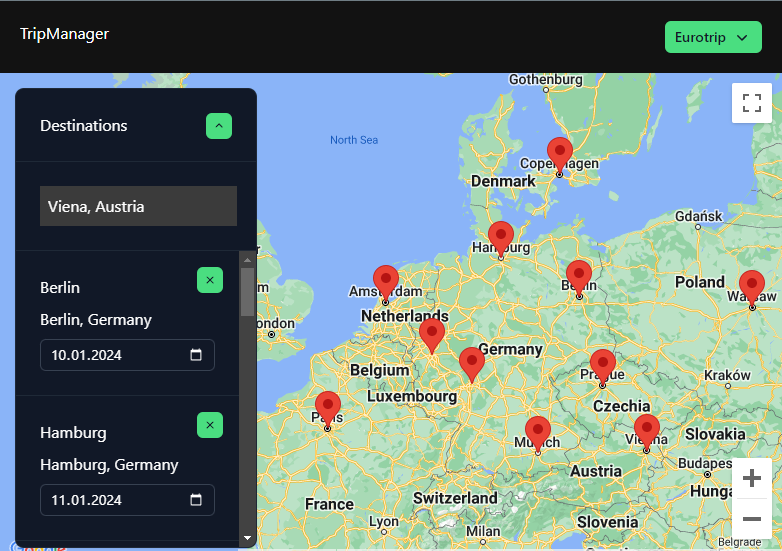Click the Hamburg destination title

click(x=73, y=433)
